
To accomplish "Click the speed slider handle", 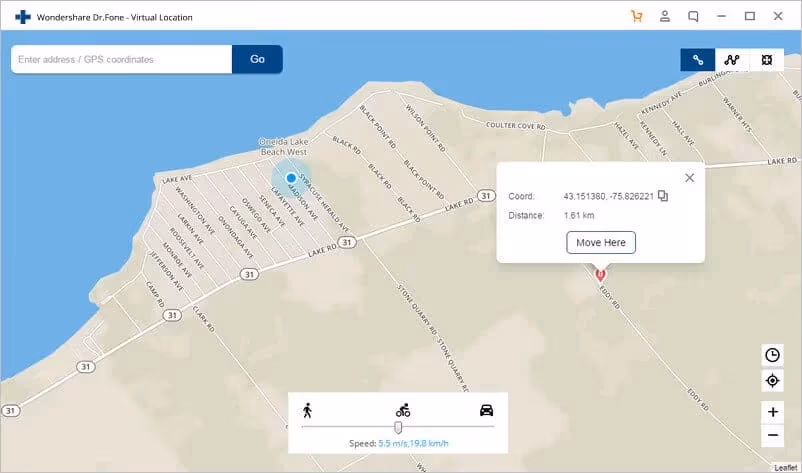I will [x=398, y=427].
